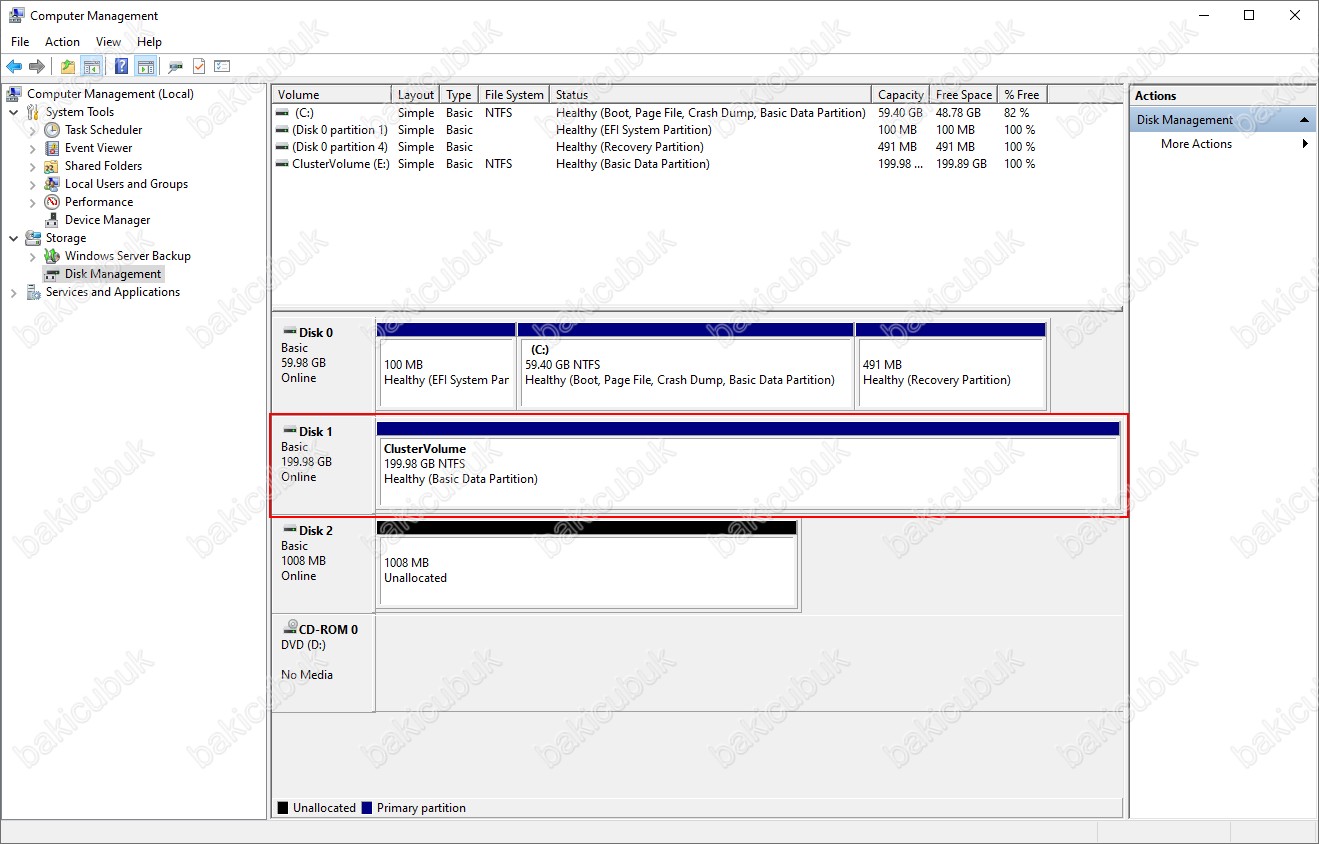Sort by the Volume column header

pos(331,95)
